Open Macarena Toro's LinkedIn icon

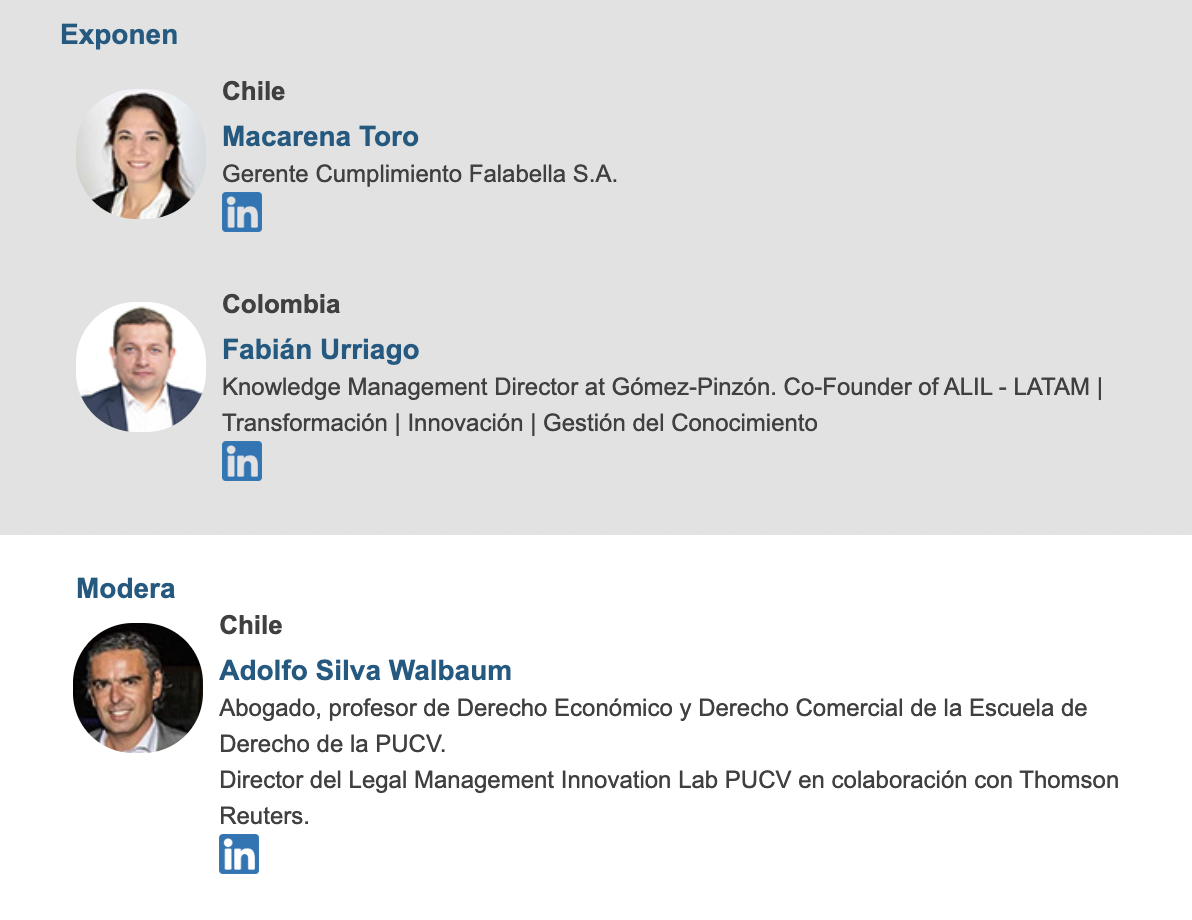242,213
